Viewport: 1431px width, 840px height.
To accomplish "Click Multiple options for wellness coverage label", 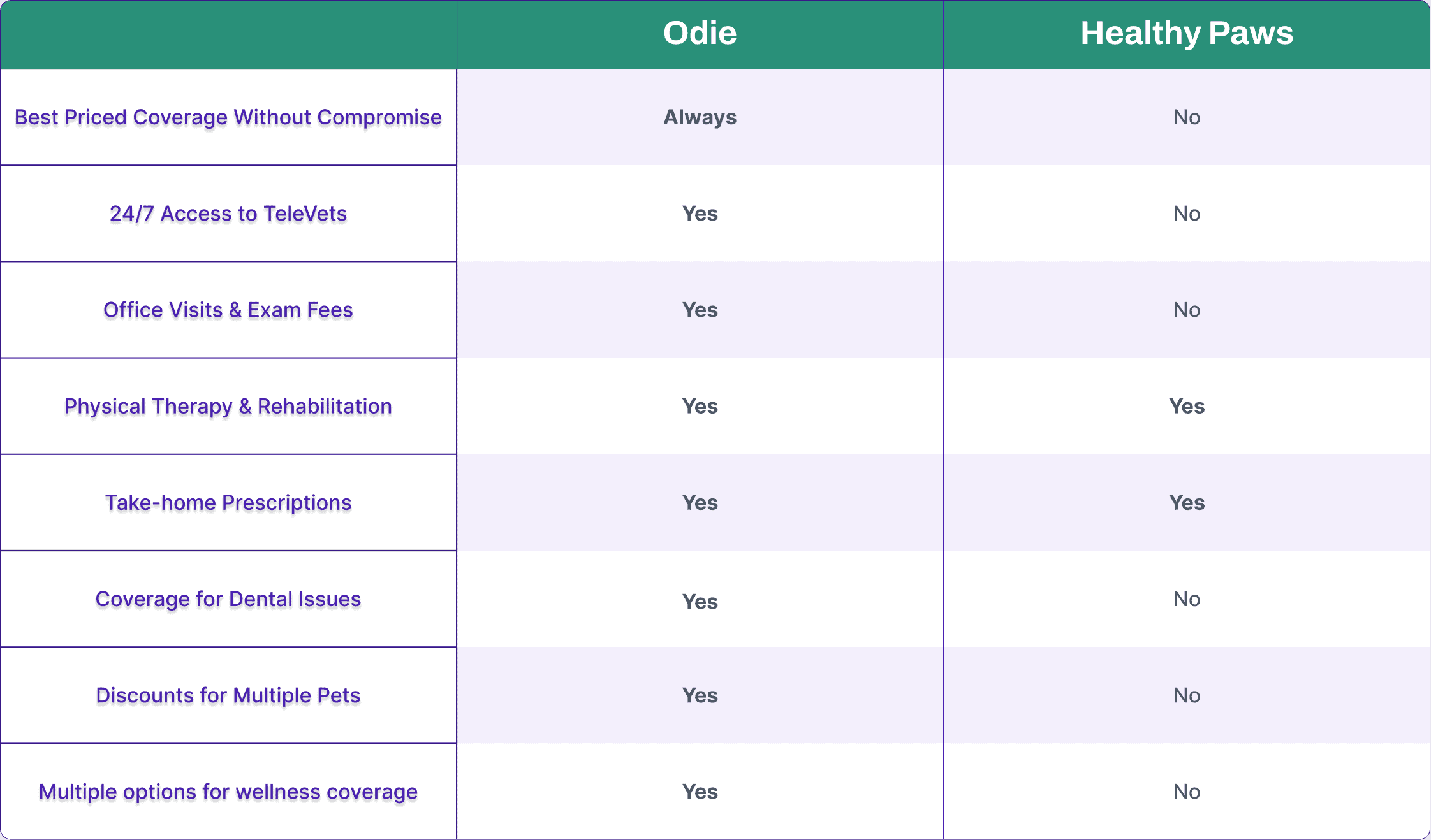I will 228,792.
